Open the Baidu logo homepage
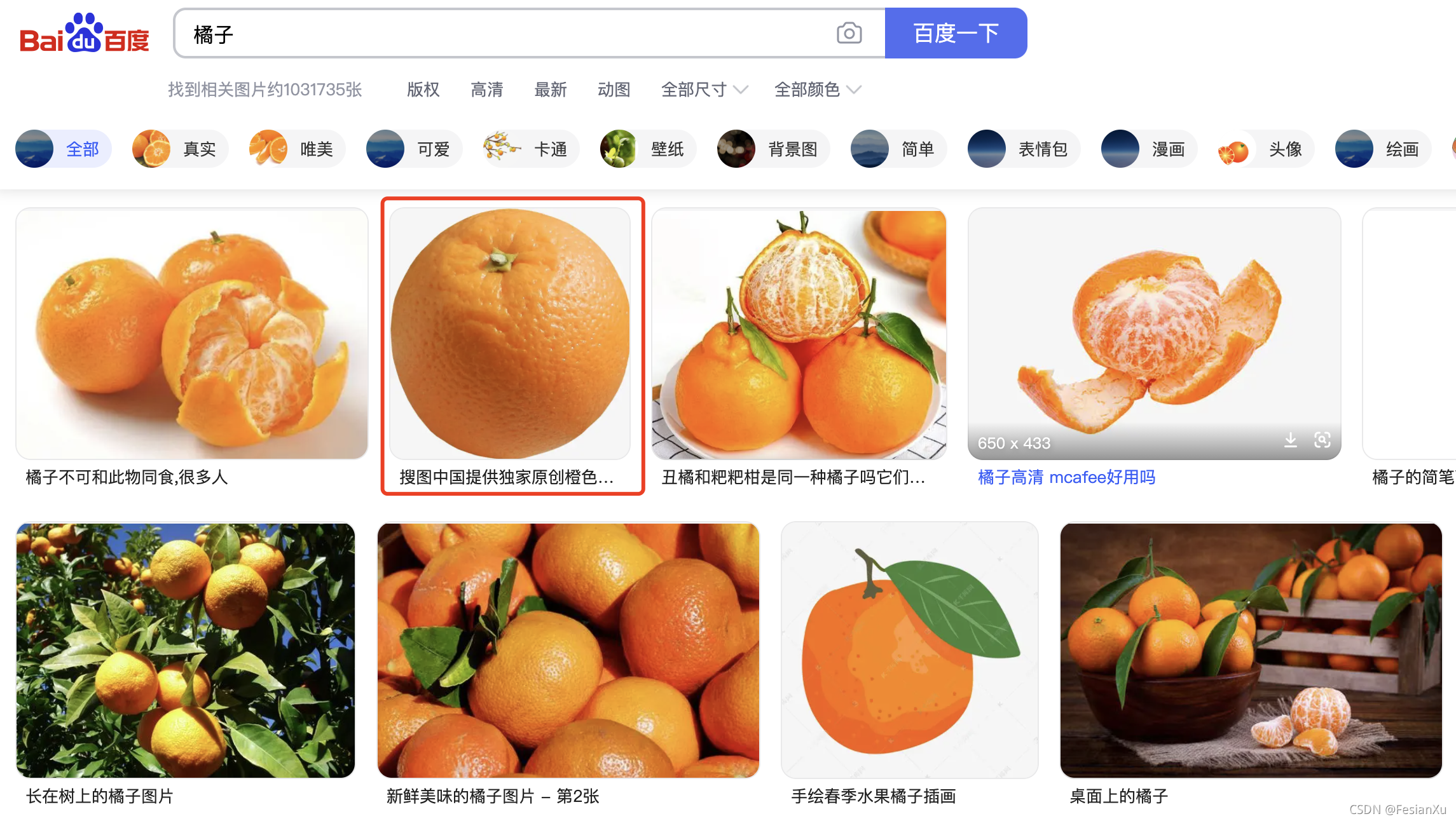The image size is (1456, 821). point(85,34)
